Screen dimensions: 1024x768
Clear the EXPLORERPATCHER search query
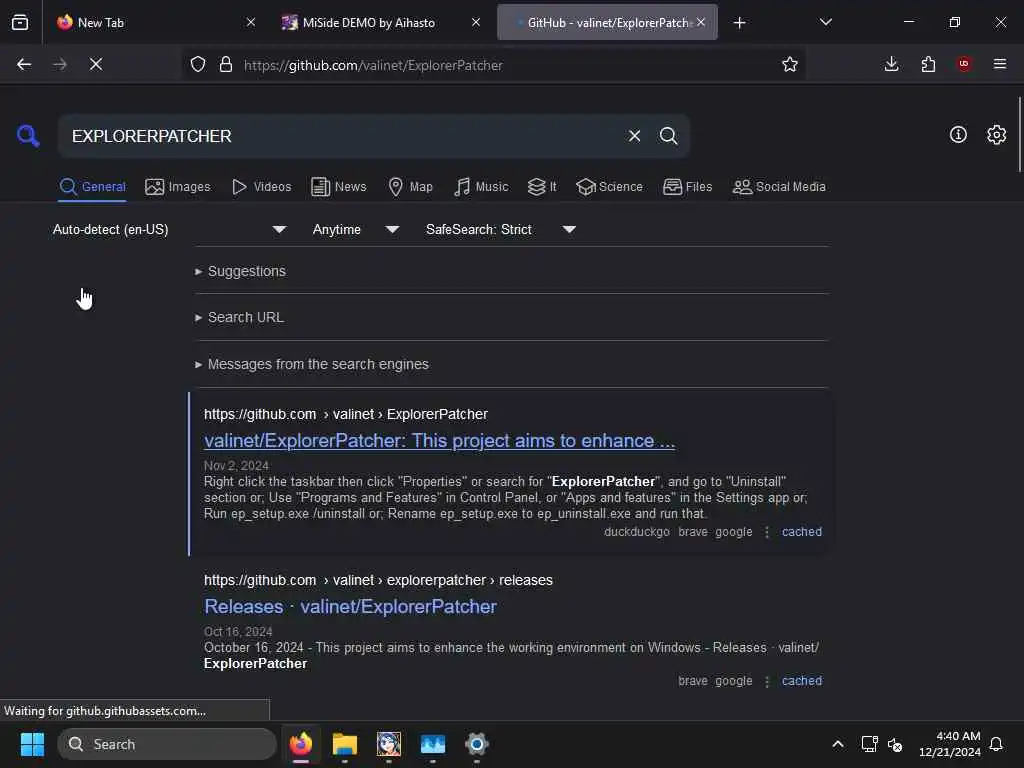click(634, 136)
